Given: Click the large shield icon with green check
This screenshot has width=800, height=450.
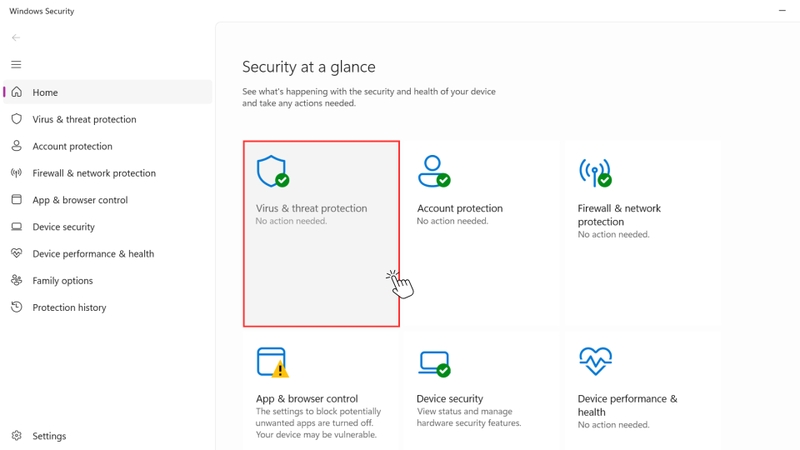Looking at the screenshot, I should point(273,171).
